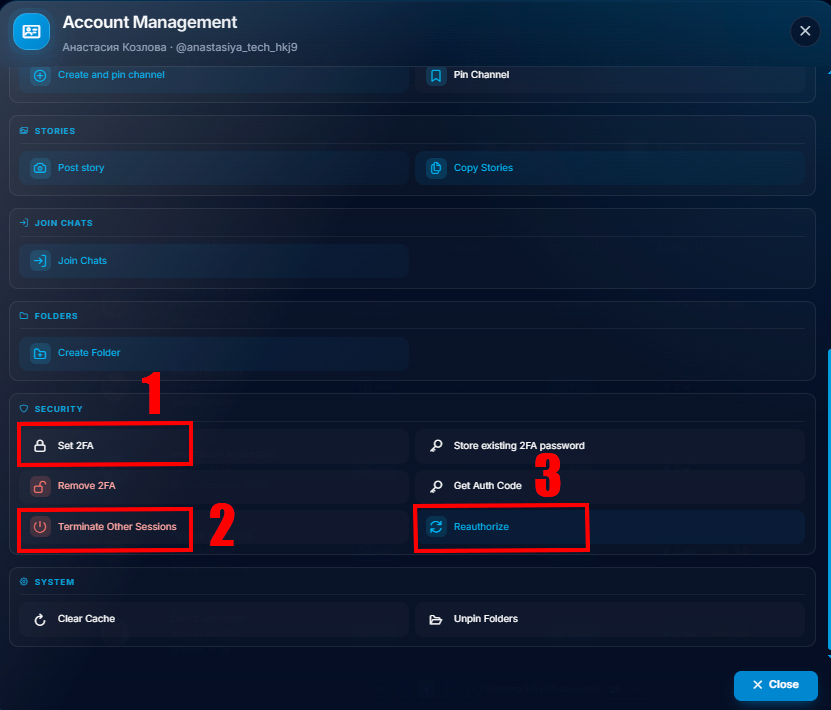Run the Copy Stories action
The width and height of the screenshot is (831, 710).
[610, 168]
